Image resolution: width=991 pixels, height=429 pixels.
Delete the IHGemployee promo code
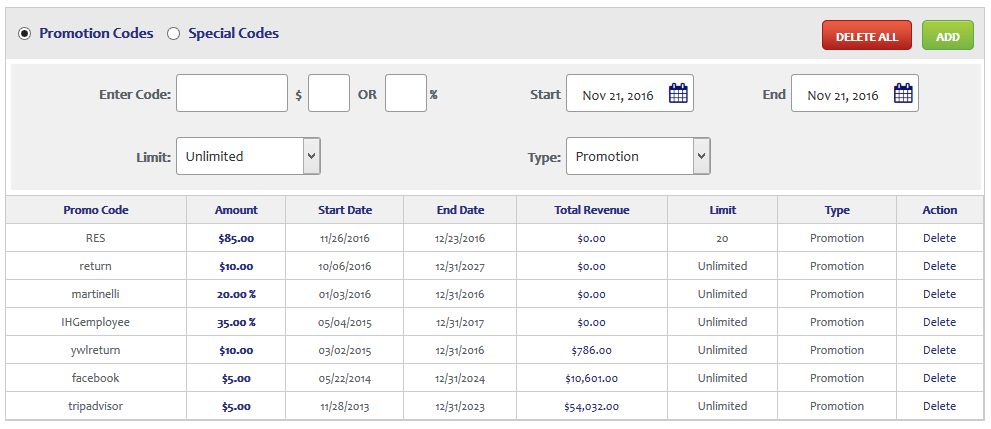(x=939, y=322)
